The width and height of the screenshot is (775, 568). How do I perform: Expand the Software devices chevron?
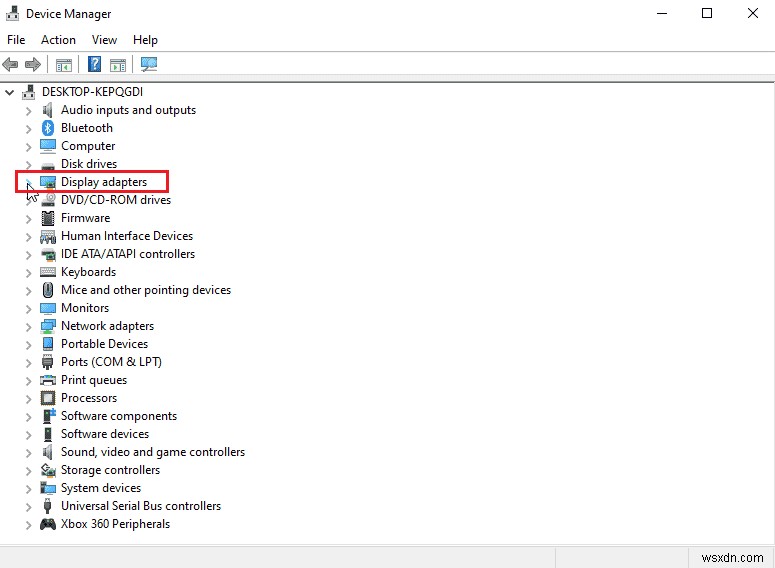click(29, 435)
